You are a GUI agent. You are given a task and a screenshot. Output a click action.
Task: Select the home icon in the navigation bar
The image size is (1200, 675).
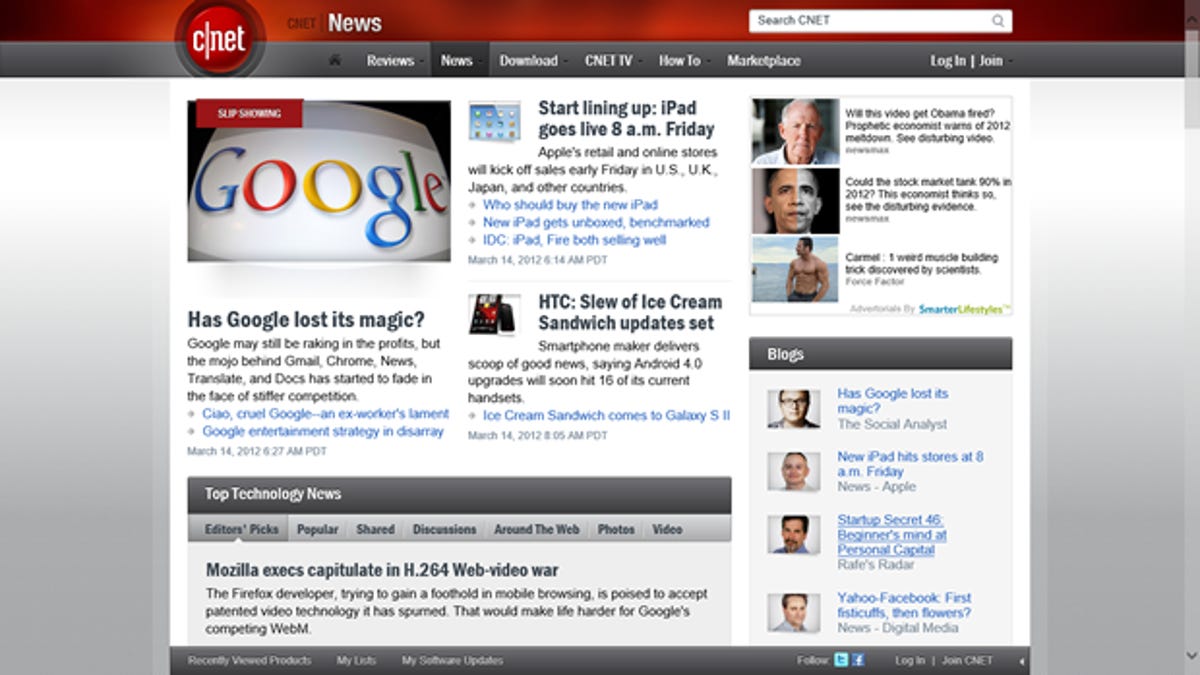click(334, 60)
